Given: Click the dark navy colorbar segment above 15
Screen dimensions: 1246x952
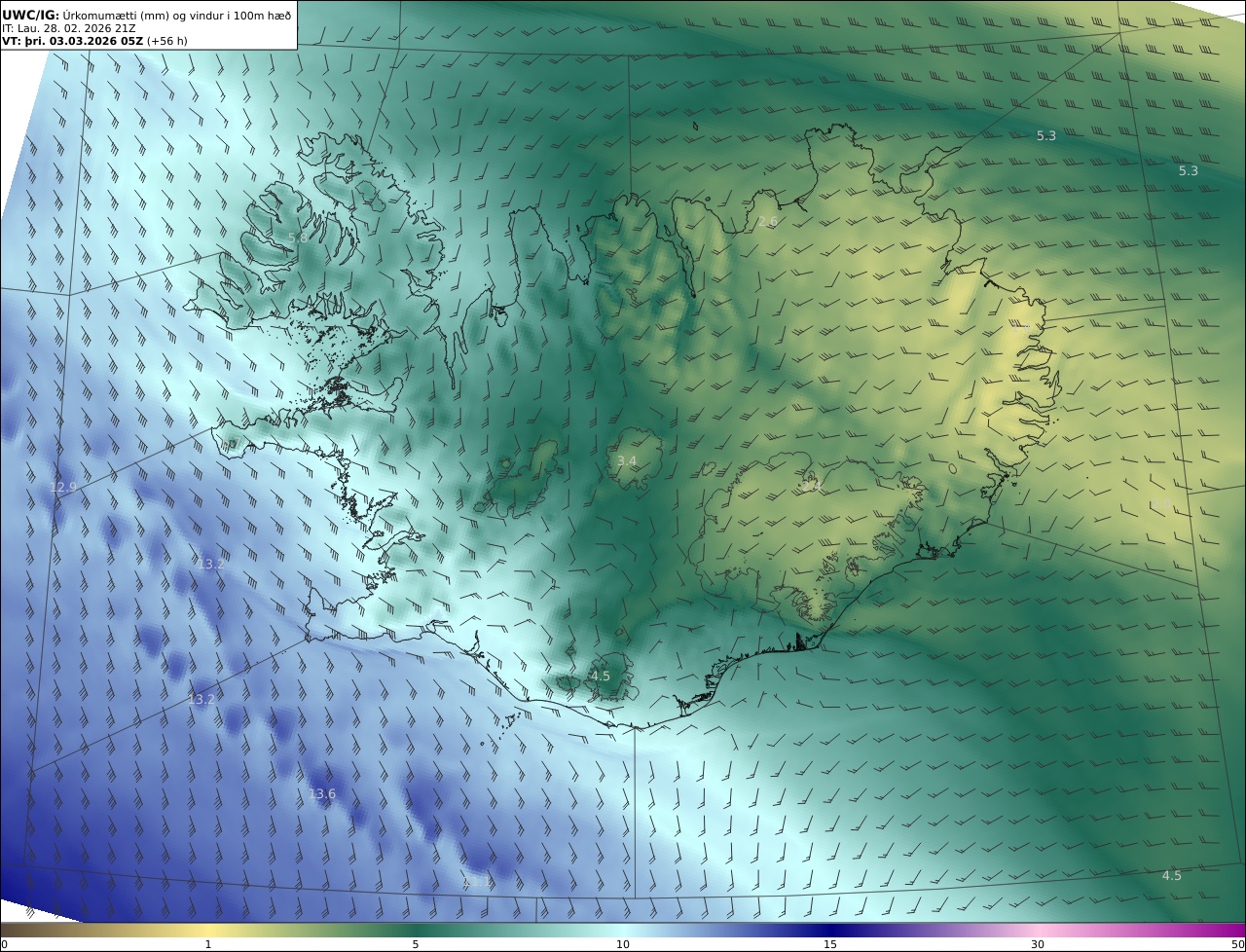Looking at the screenshot, I should 830,930.
